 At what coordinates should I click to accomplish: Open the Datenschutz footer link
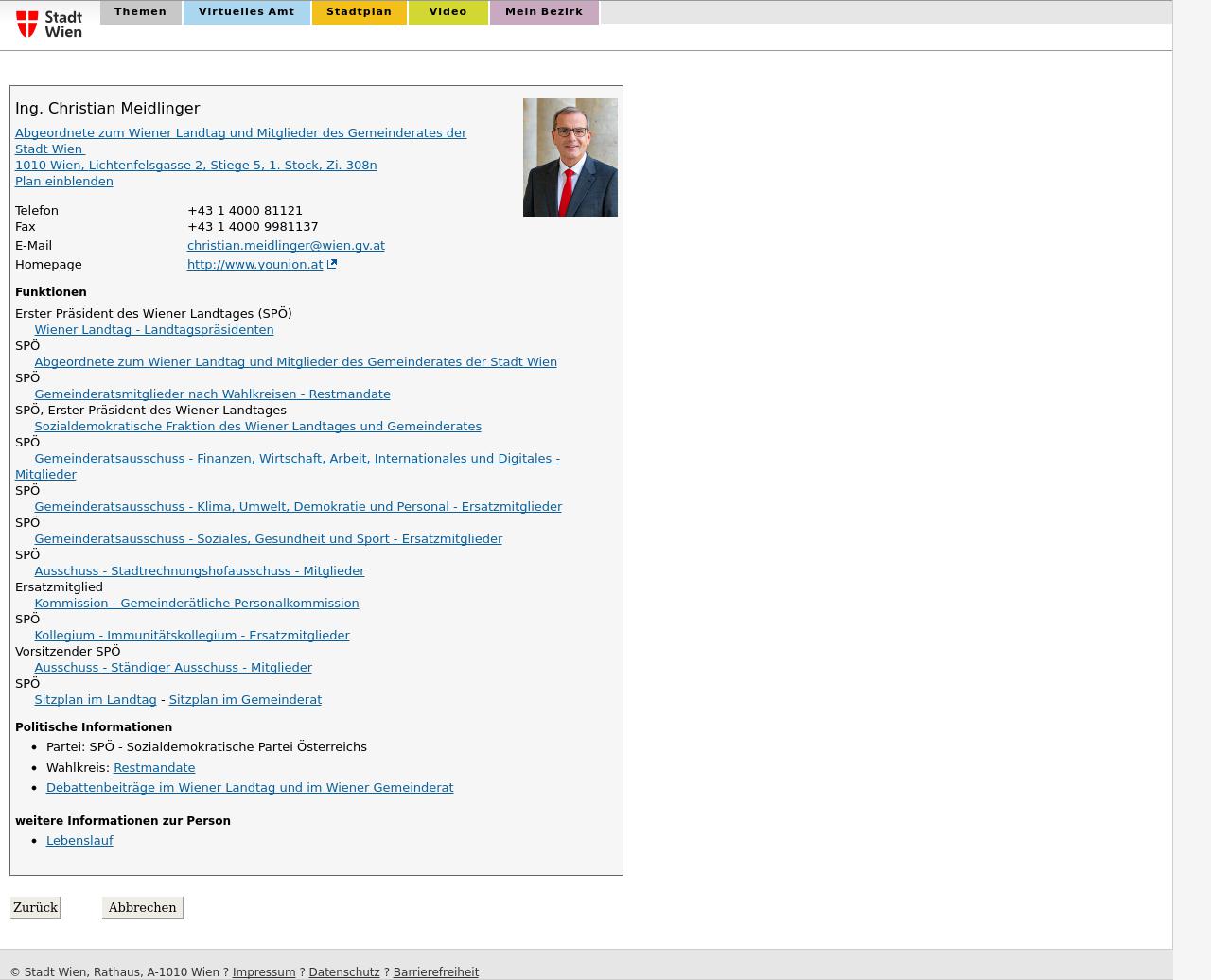[343, 972]
